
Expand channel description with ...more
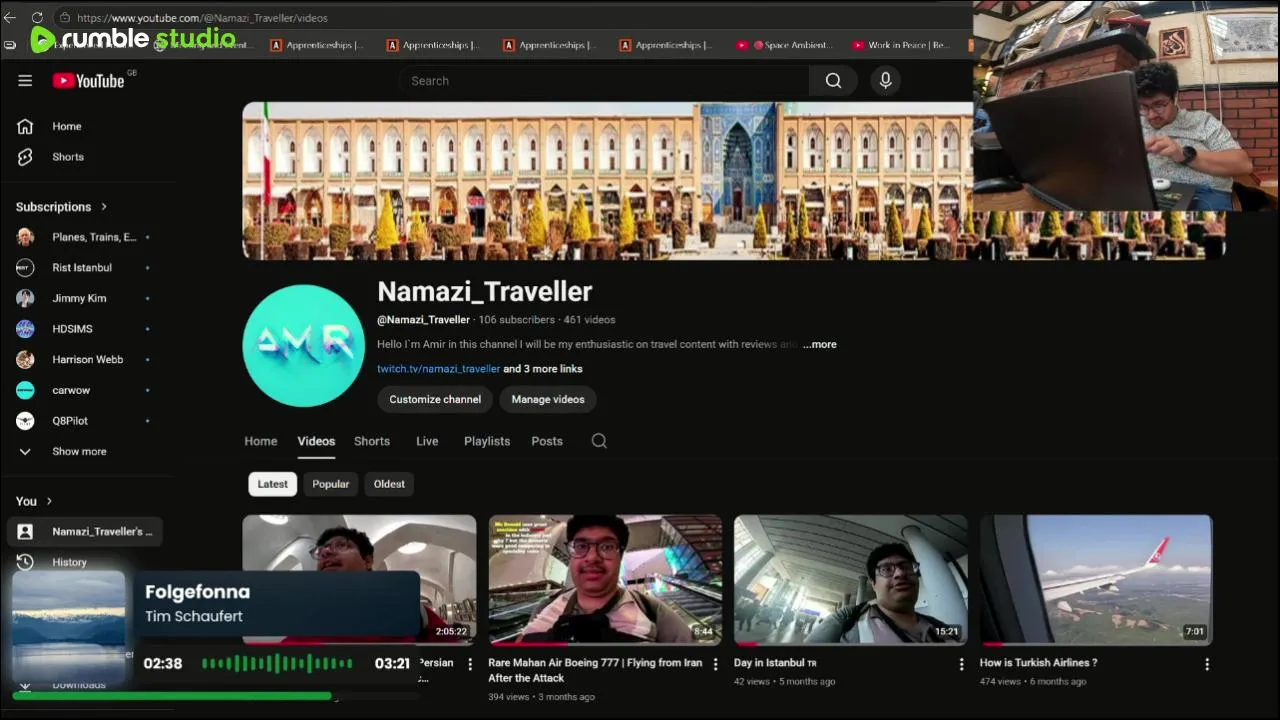(x=819, y=344)
